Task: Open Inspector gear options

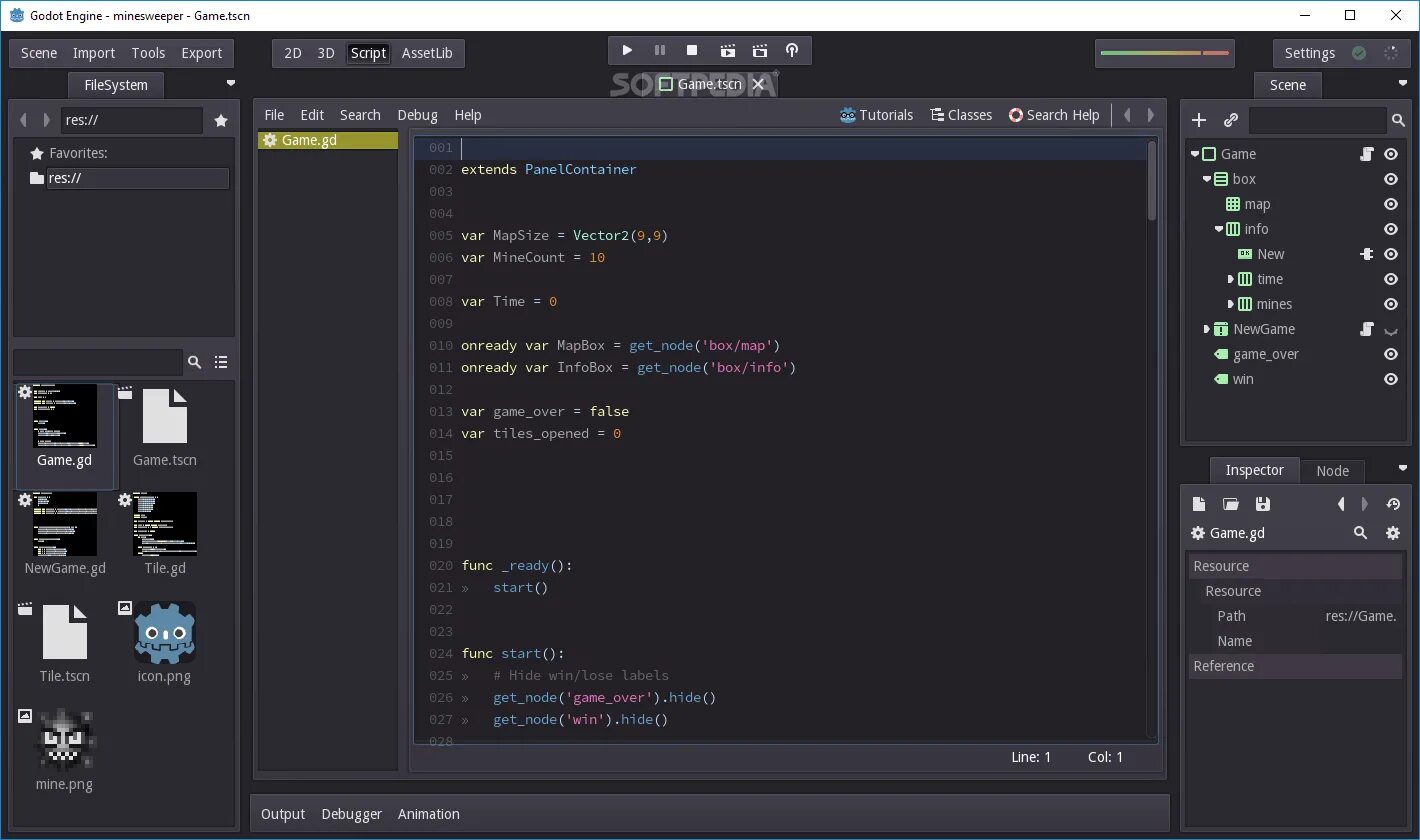Action: tap(1393, 533)
